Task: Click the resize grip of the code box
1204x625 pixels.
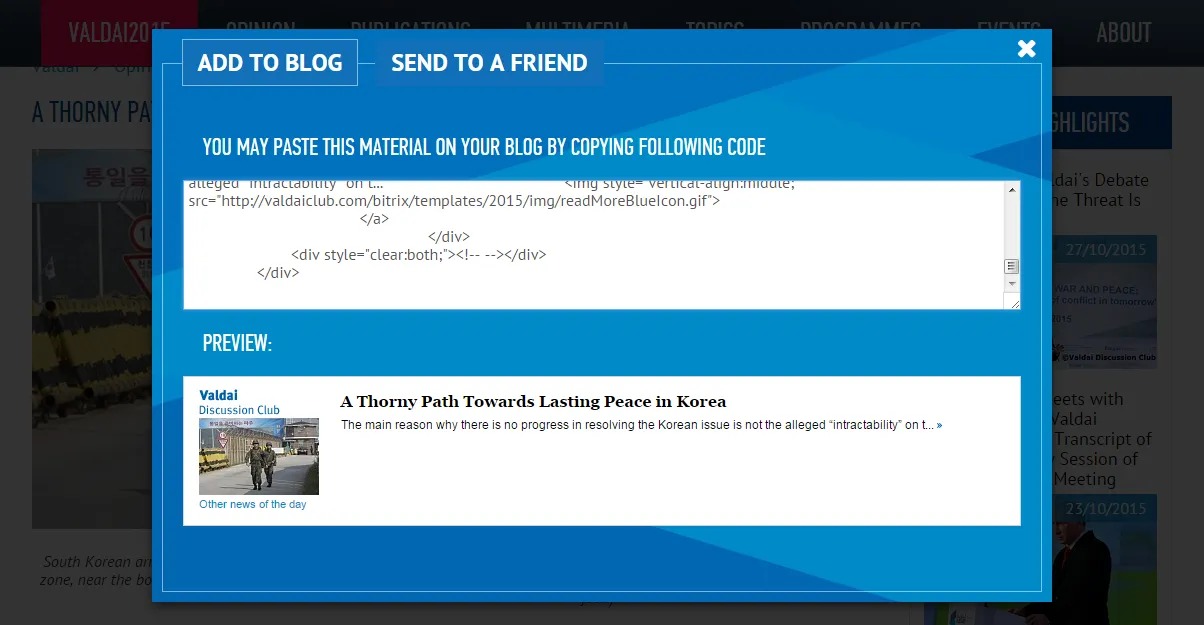Action: (x=1013, y=302)
